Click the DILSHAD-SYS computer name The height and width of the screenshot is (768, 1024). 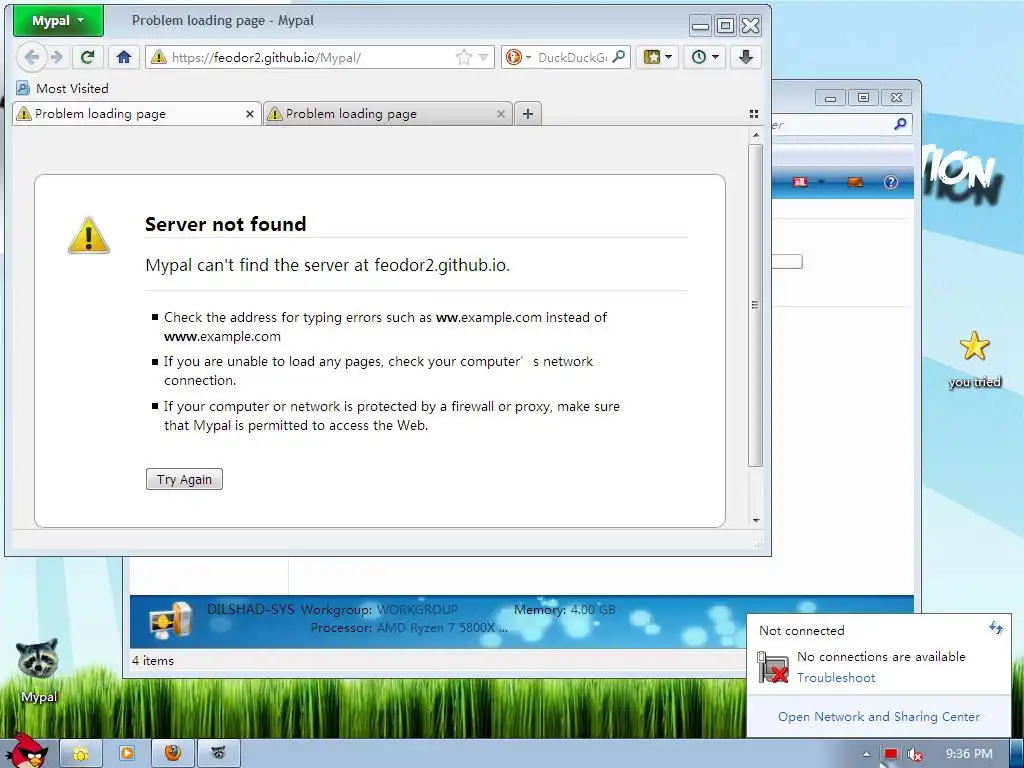coord(251,609)
